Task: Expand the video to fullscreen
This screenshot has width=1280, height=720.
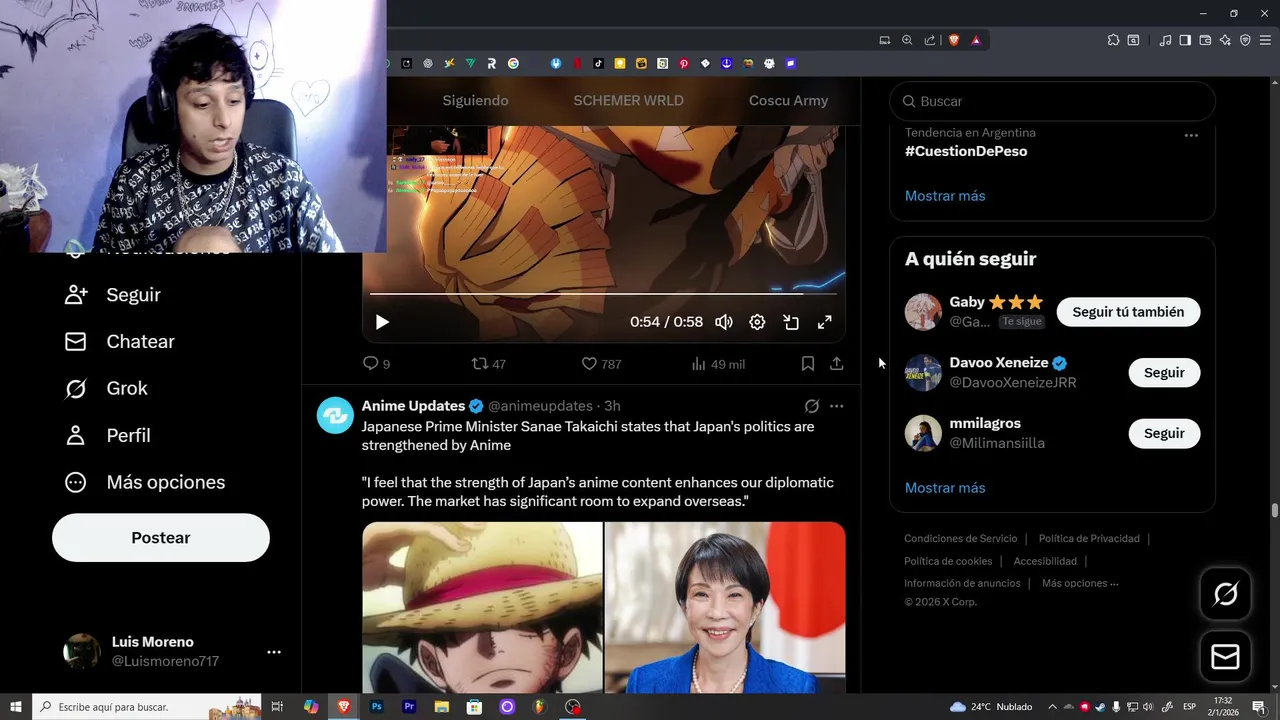Action: coord(825,322)
